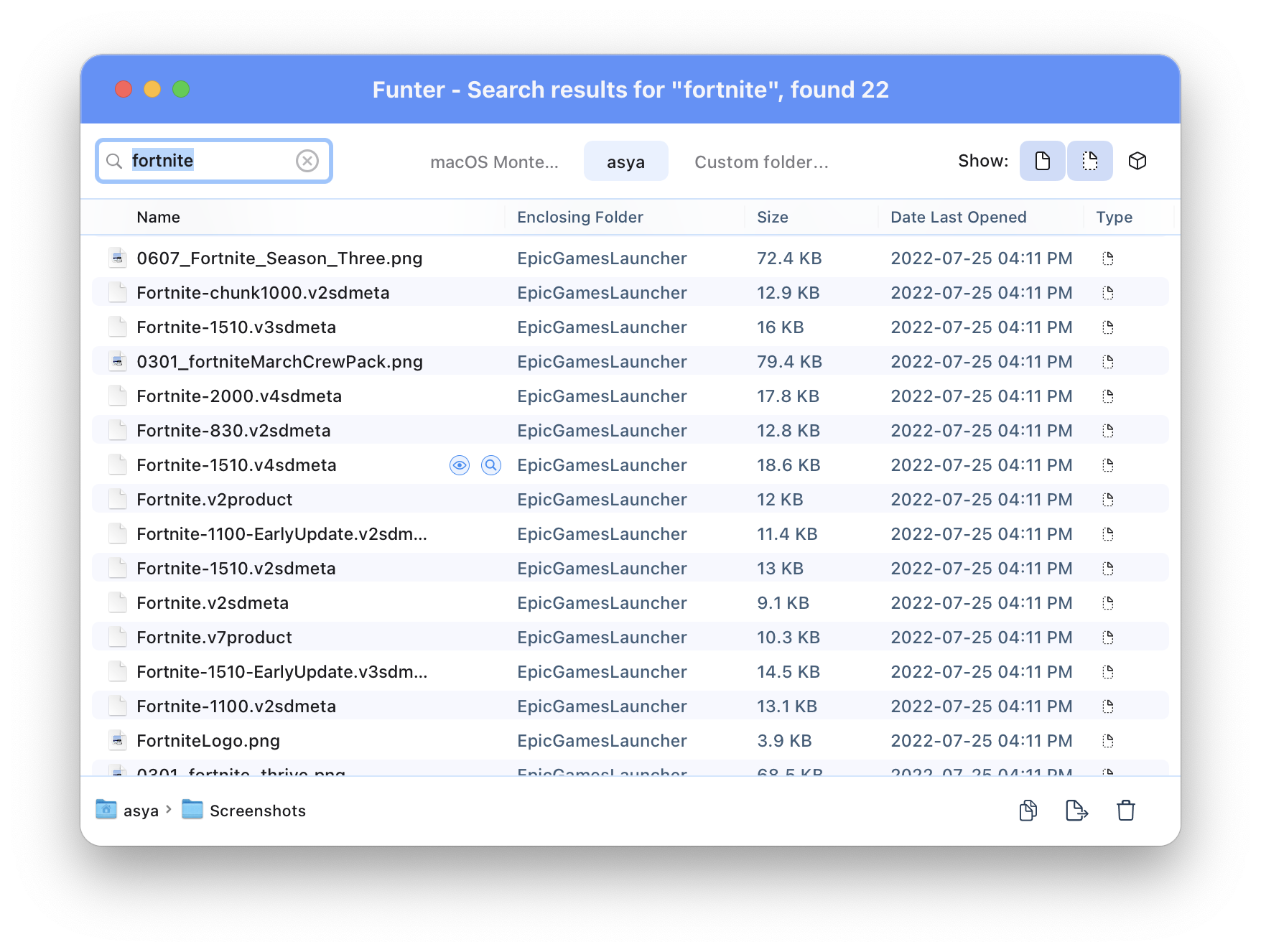Minimize the Funter window
This screenshot has width=1261, height=952.
point(152,89)
